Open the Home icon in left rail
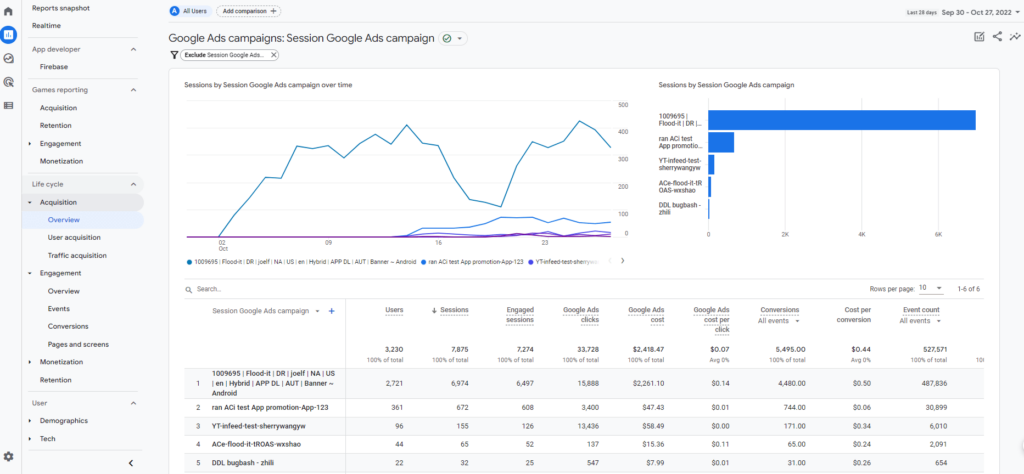Viewport: 1024px width, 474px height. (8, 11)
